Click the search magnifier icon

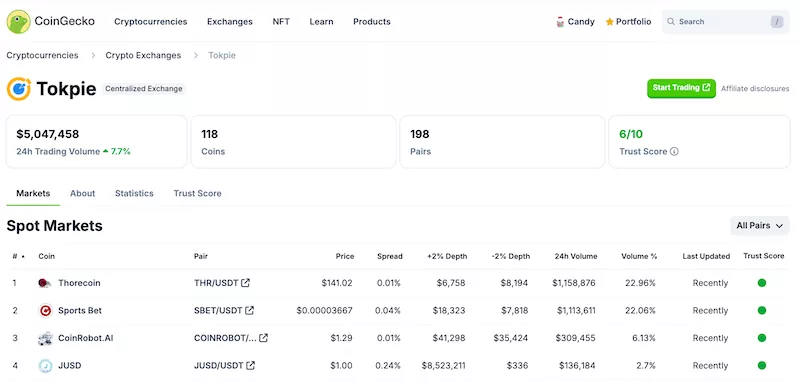(x=671, y=22)
